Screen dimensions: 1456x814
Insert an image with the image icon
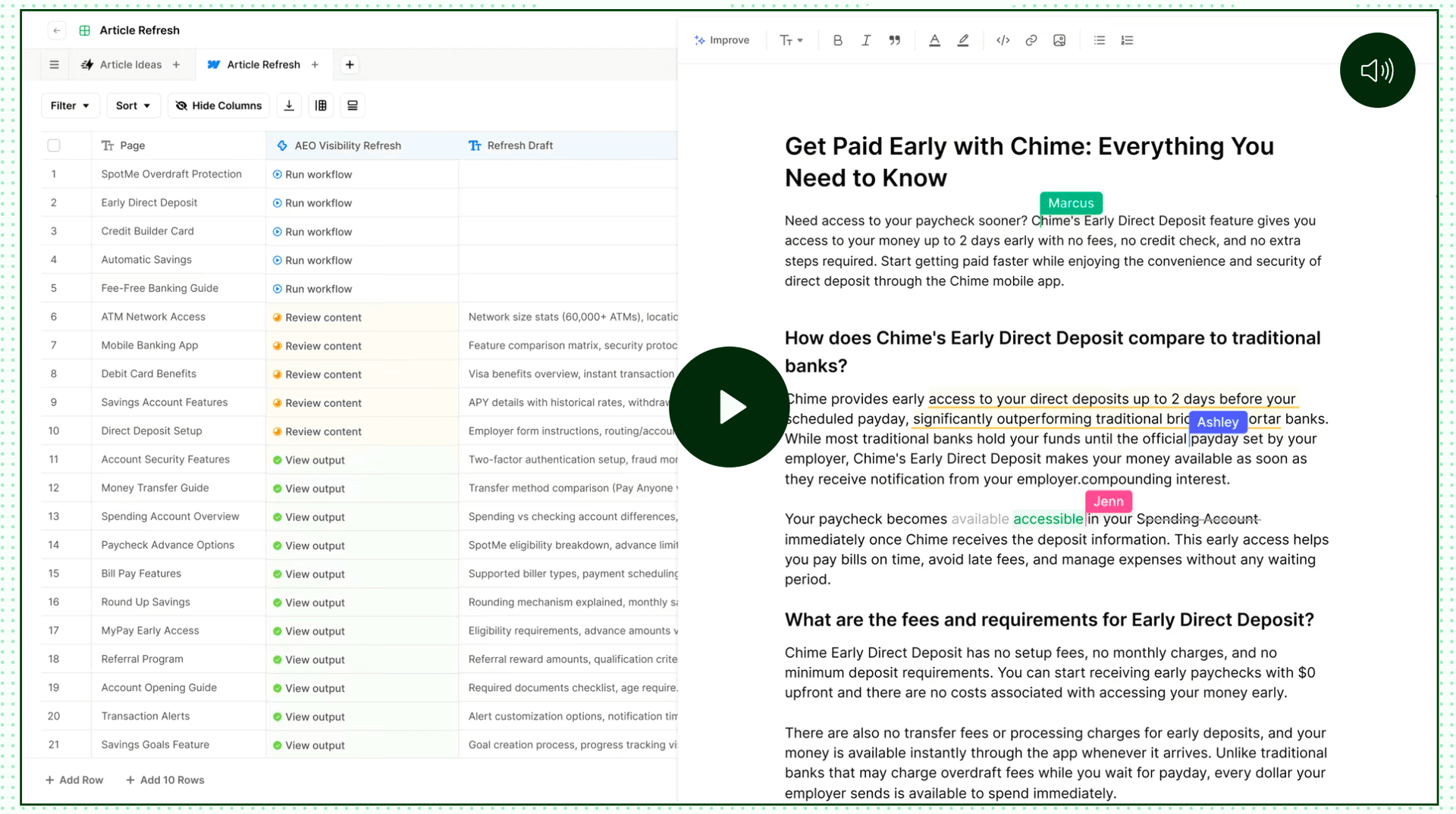(1059, 40)
